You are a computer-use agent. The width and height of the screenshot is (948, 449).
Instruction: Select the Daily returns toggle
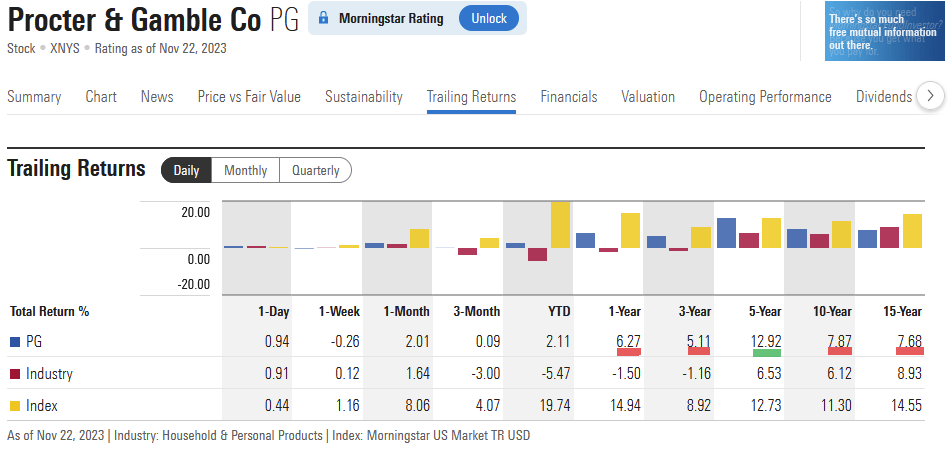186,170
